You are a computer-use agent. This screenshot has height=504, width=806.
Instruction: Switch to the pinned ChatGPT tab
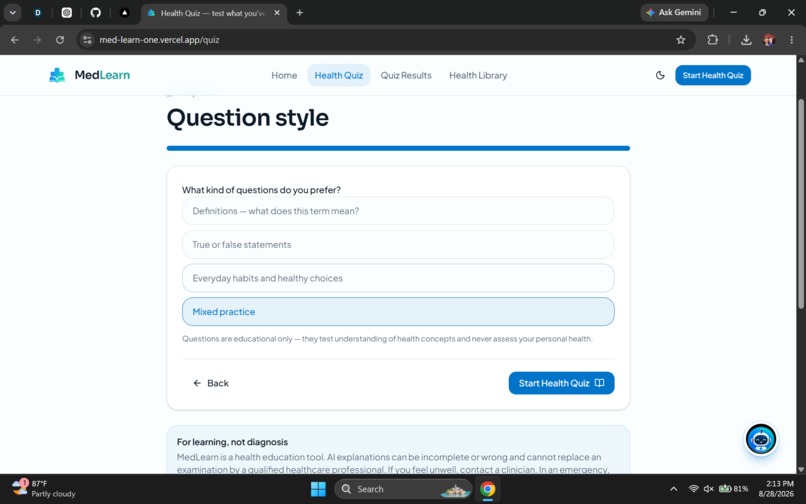click(67, 13)
